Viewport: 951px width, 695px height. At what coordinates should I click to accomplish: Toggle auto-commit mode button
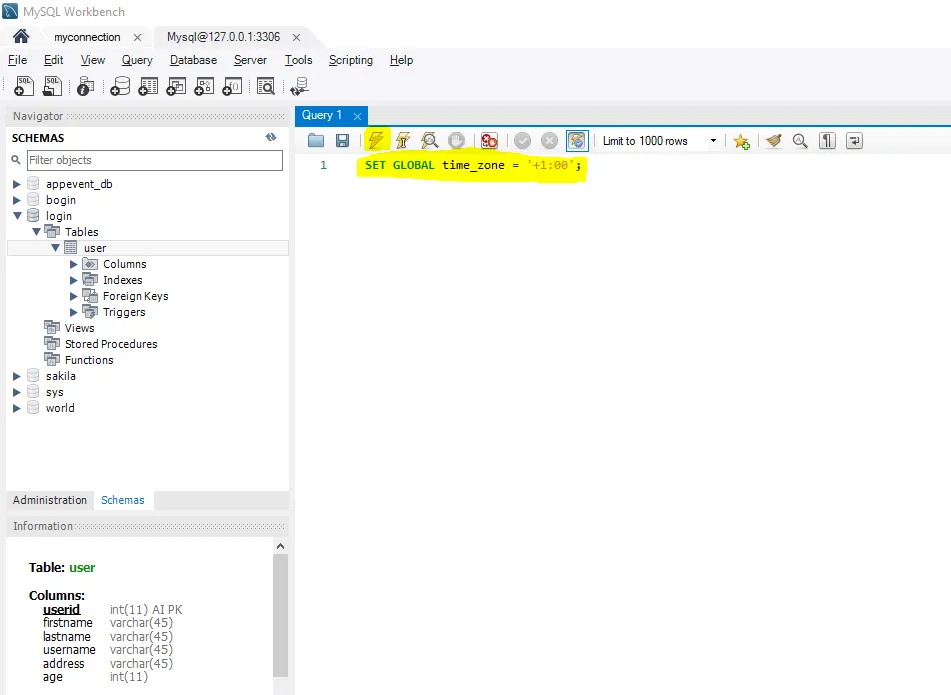coord(577,141)
